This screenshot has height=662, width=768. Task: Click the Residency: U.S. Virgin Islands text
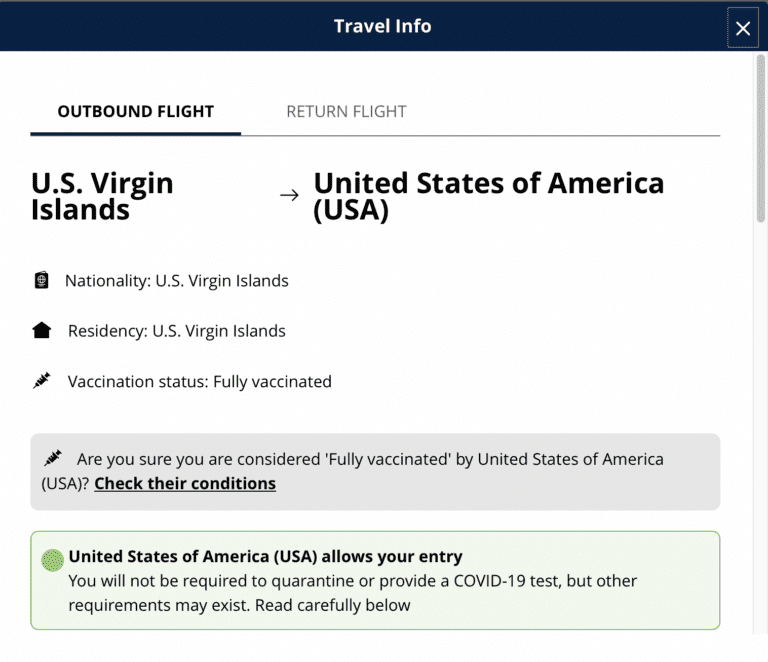(177, 331)
